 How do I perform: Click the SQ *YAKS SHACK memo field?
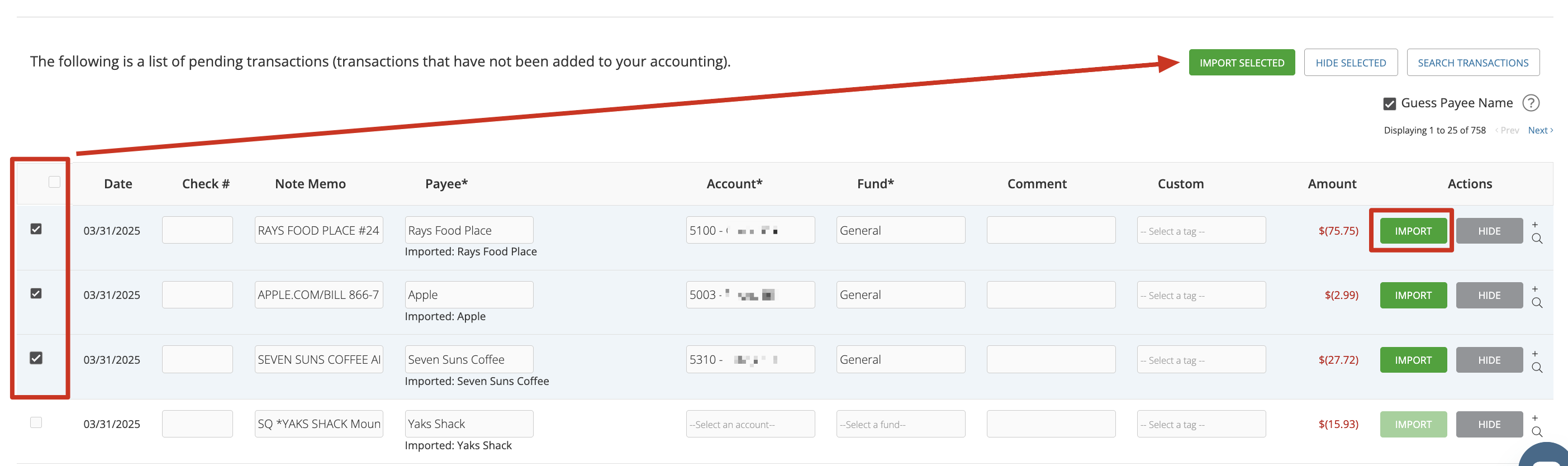[x=319, y=424]
